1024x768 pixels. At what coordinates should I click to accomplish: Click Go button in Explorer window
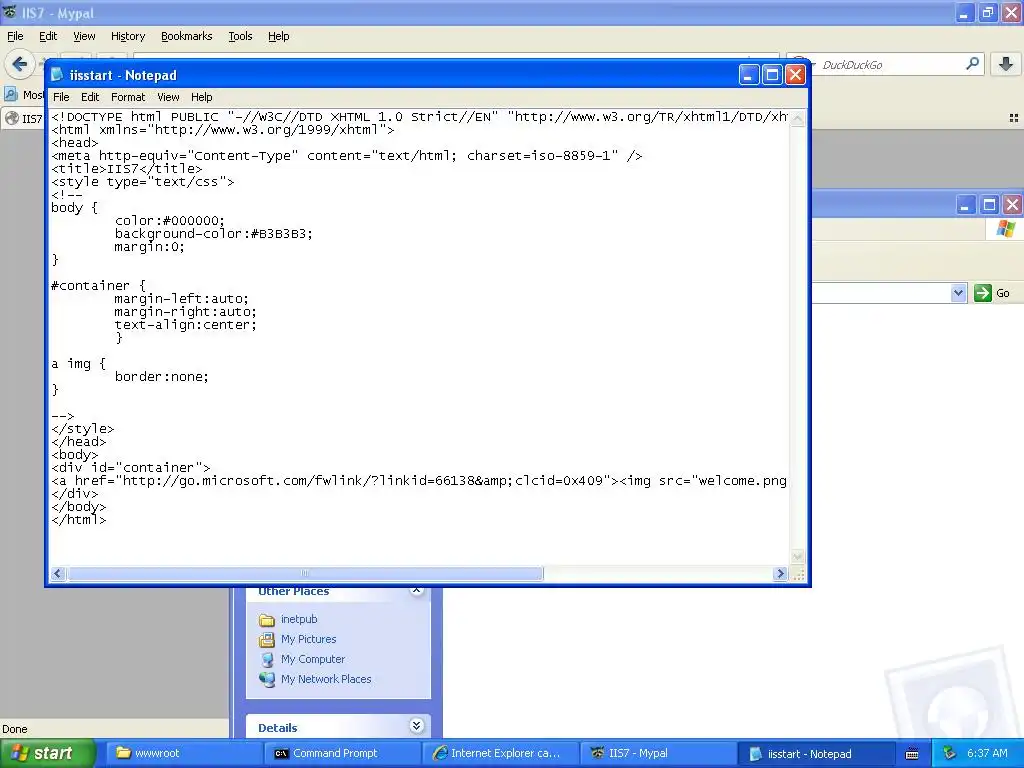pos(992,293)
